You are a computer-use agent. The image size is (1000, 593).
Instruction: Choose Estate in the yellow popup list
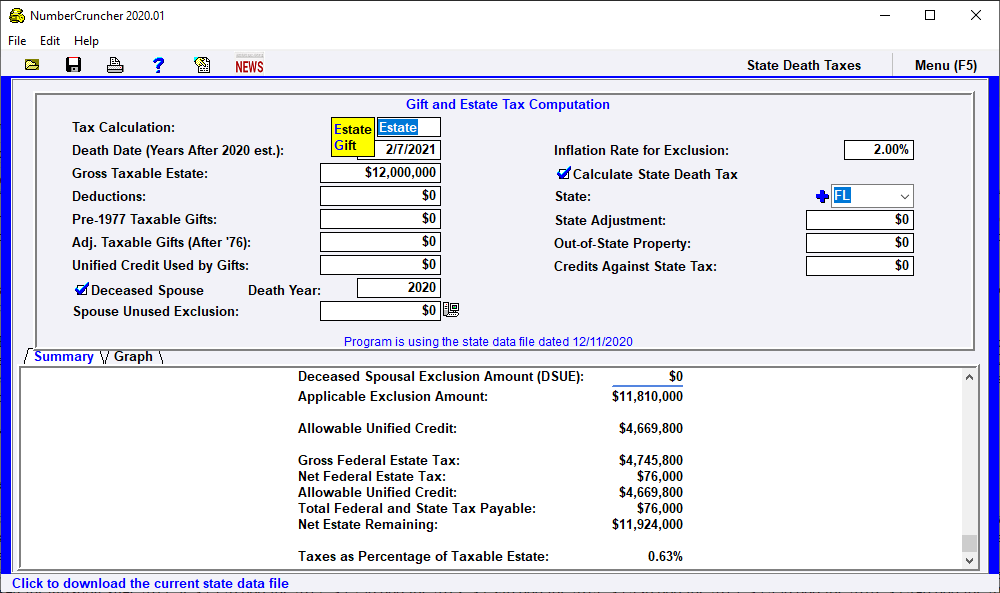[x=353, y=129]
